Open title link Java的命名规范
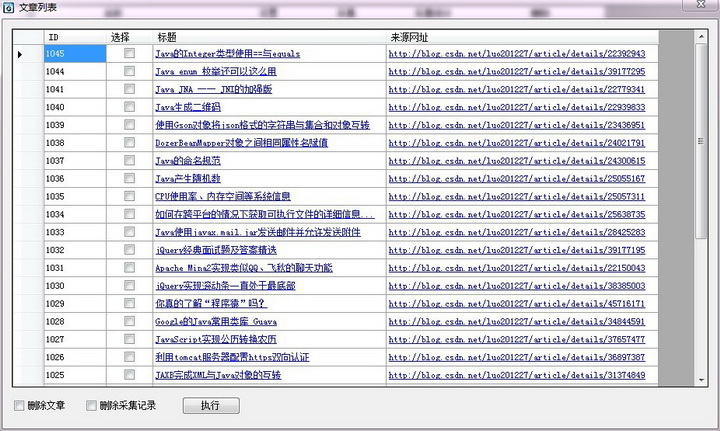This screenshot has width=720, height=431. pos(188,161)
